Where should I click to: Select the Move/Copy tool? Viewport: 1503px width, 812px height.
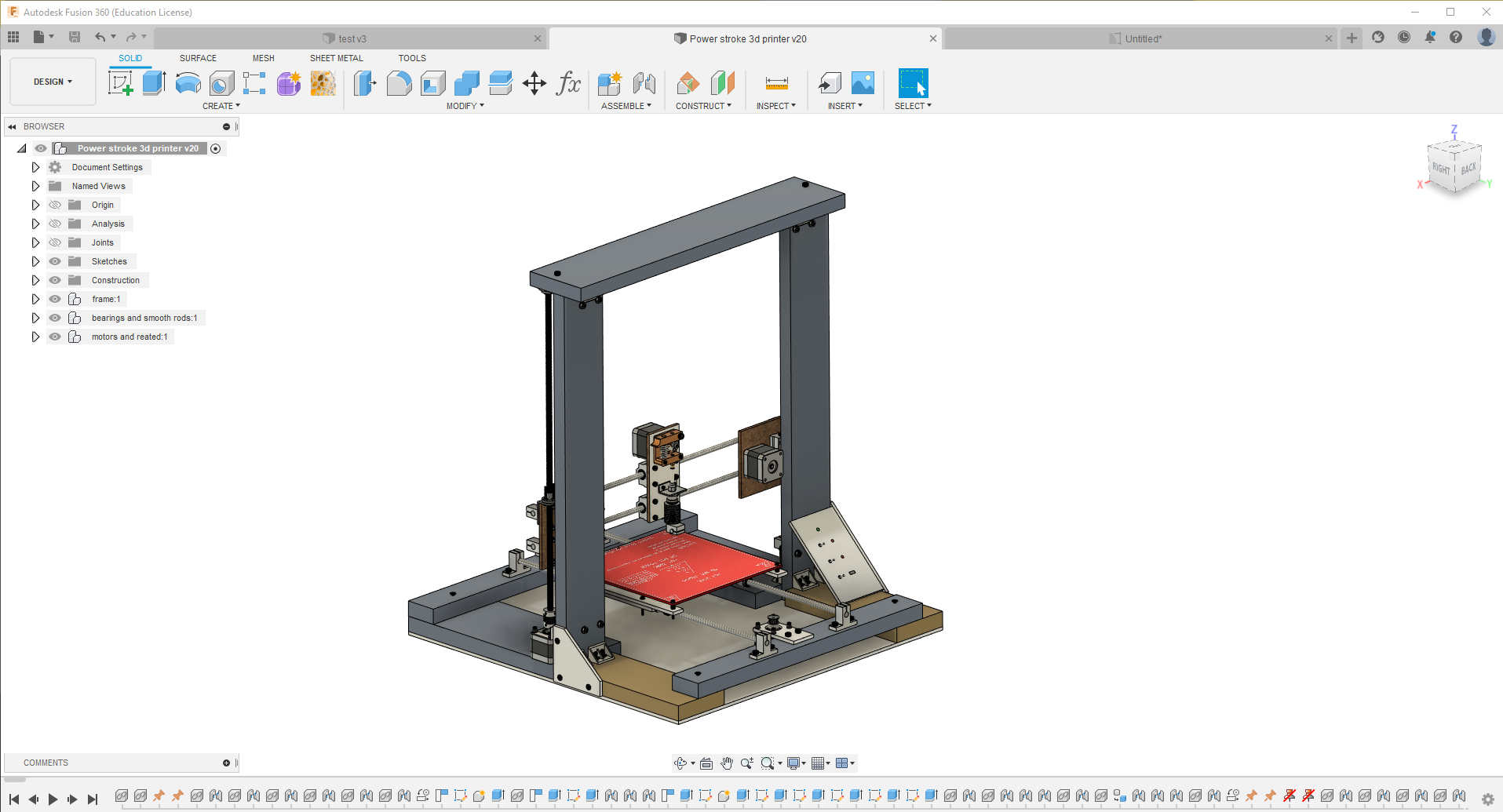click(534, 83)
